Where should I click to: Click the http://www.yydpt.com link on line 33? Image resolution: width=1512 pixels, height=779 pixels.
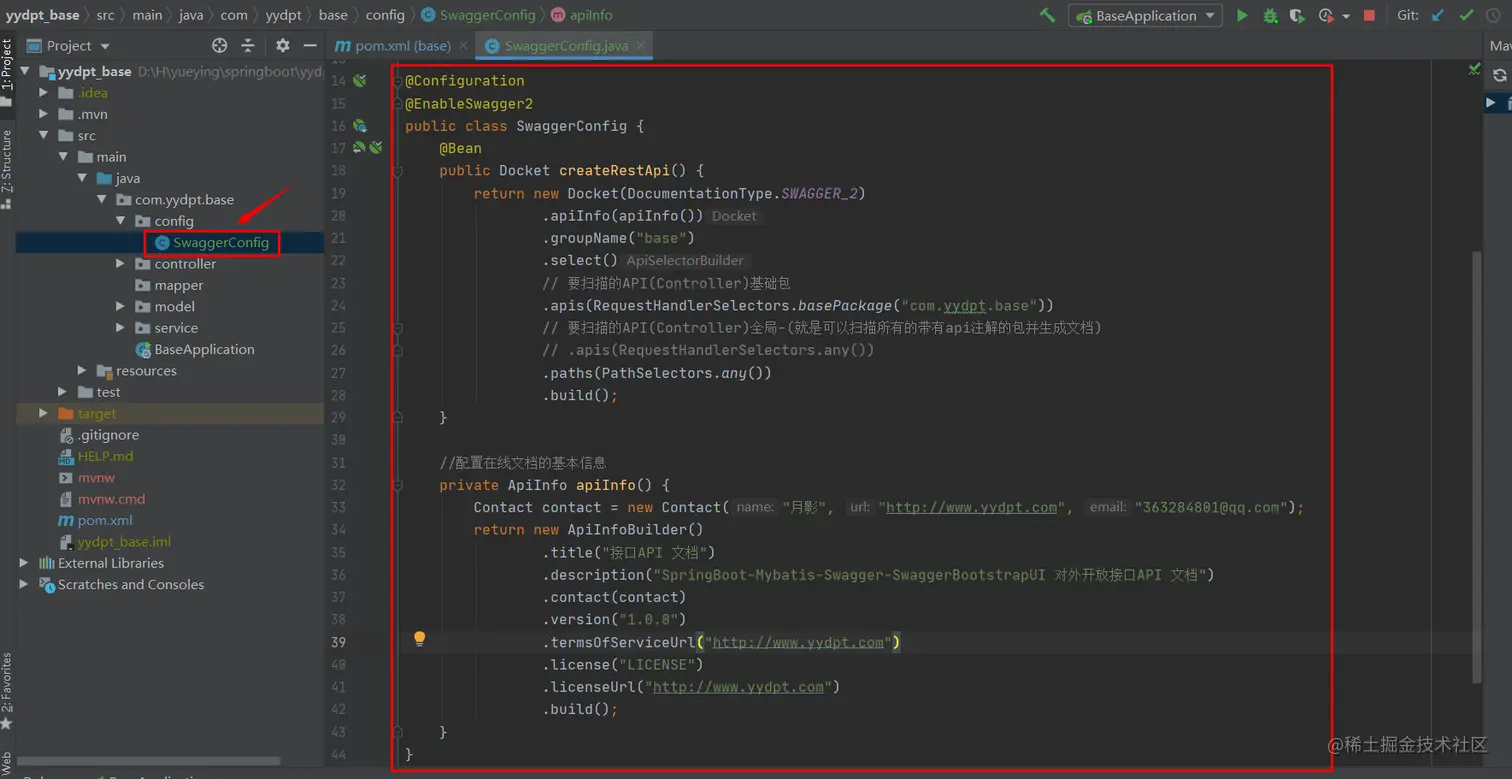(x=972, y=508)
